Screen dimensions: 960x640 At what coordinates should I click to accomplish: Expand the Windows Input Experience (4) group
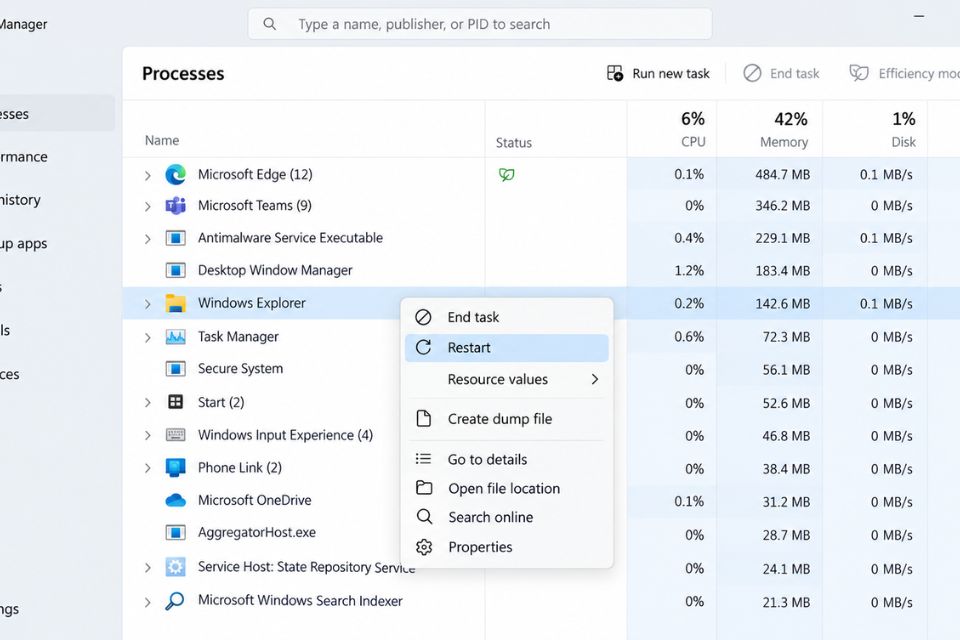pyautogui.click(x=148, y=436)
